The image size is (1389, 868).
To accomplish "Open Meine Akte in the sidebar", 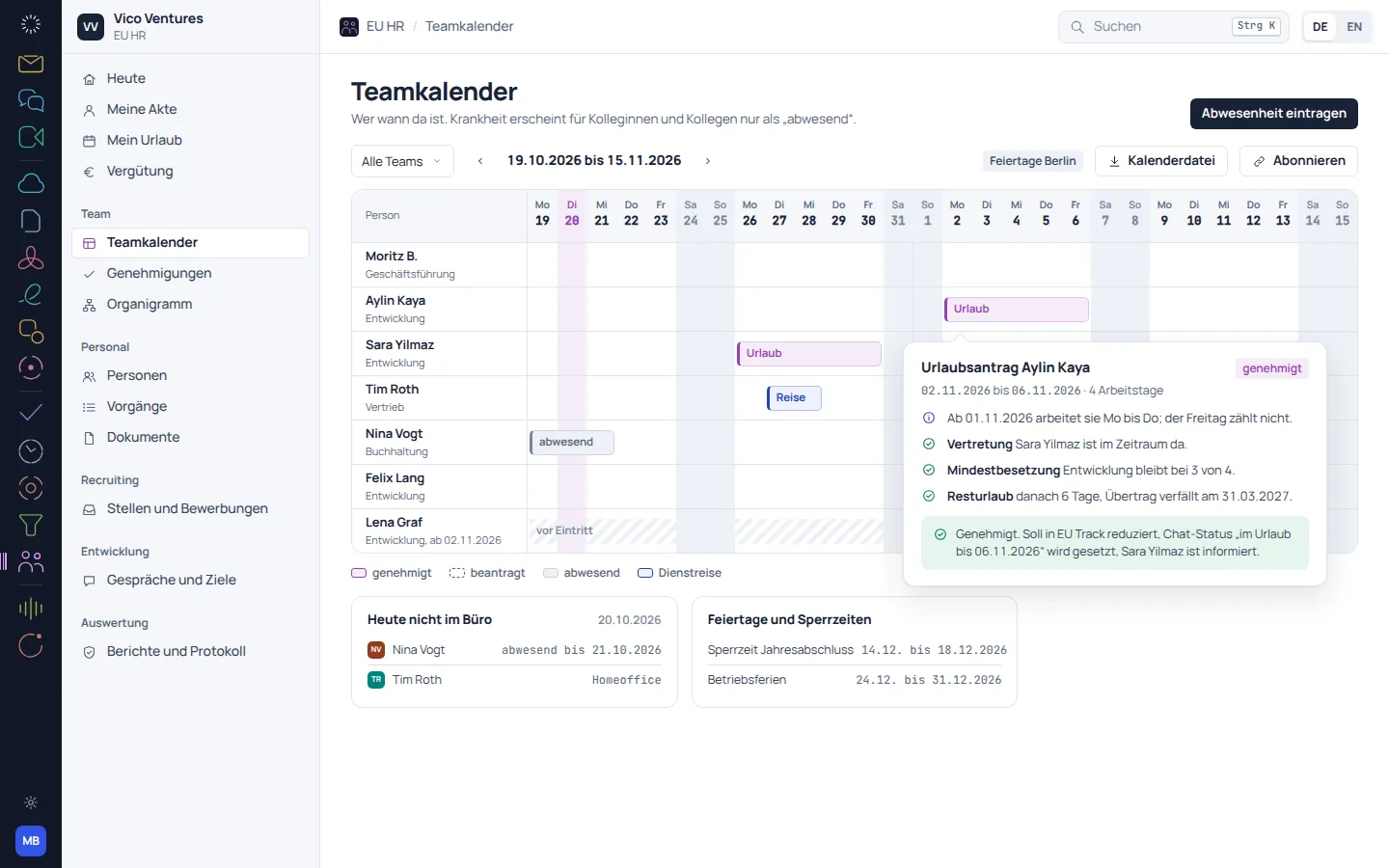I will [190, 110].
